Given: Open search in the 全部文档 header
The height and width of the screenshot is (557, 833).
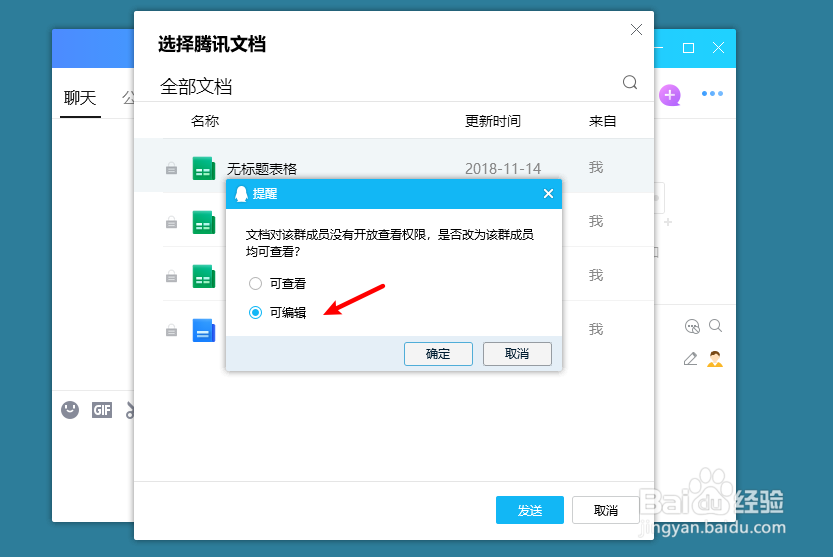Looking at the screenshot, I should (x=630, y=82).
